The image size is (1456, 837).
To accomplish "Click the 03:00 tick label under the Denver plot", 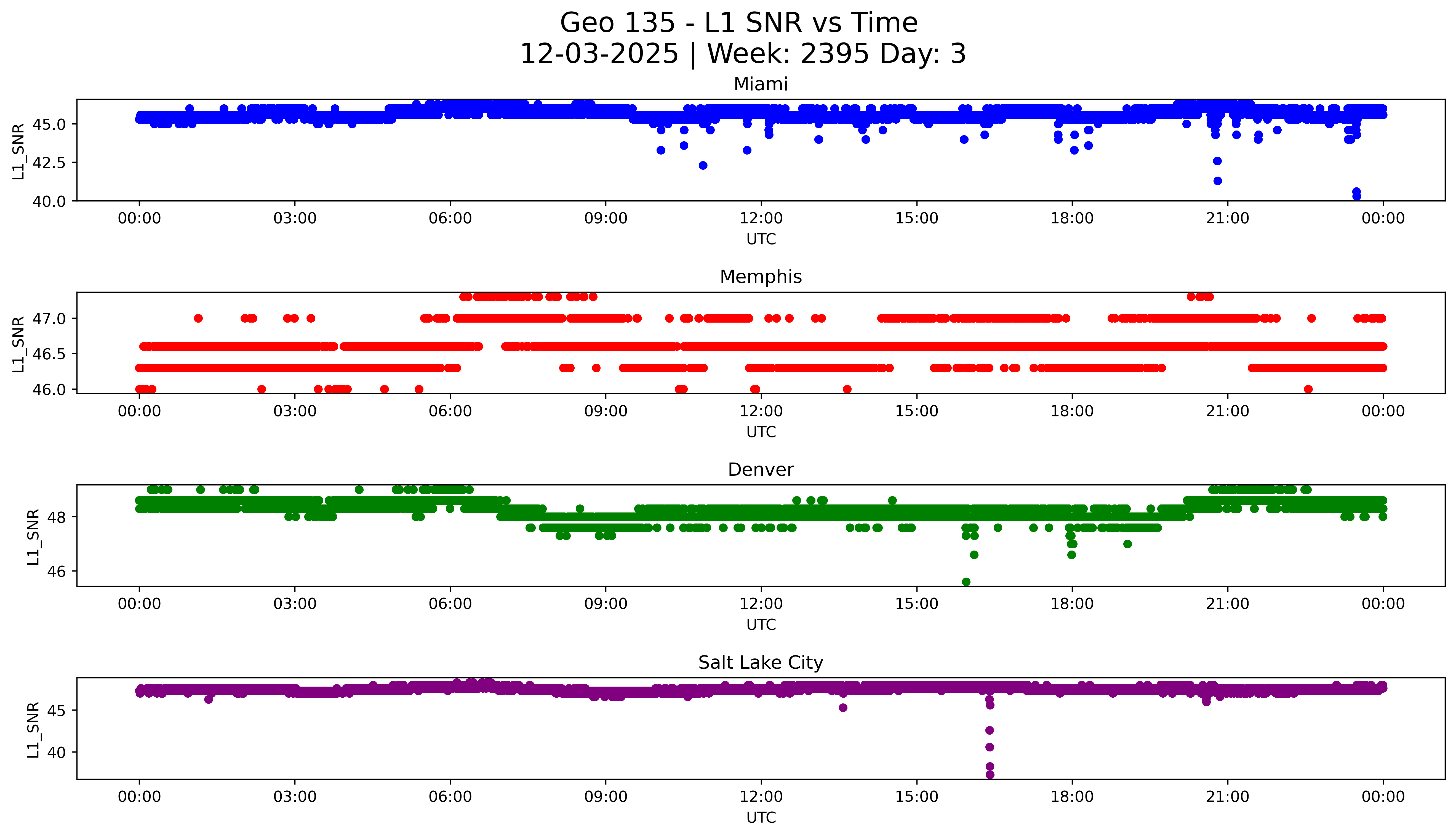I will [295, 604].
